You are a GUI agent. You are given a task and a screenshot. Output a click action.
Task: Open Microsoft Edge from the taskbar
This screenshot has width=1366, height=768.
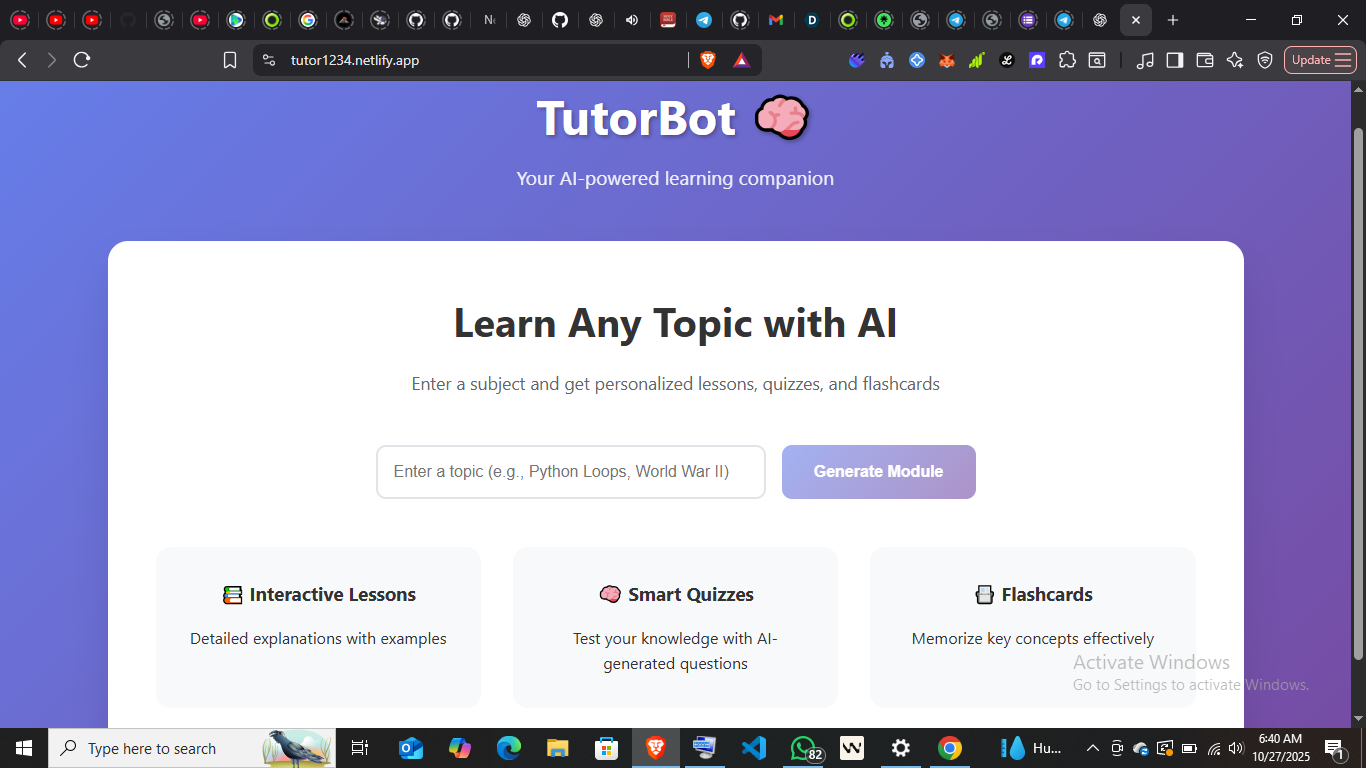tap(509, 748)
